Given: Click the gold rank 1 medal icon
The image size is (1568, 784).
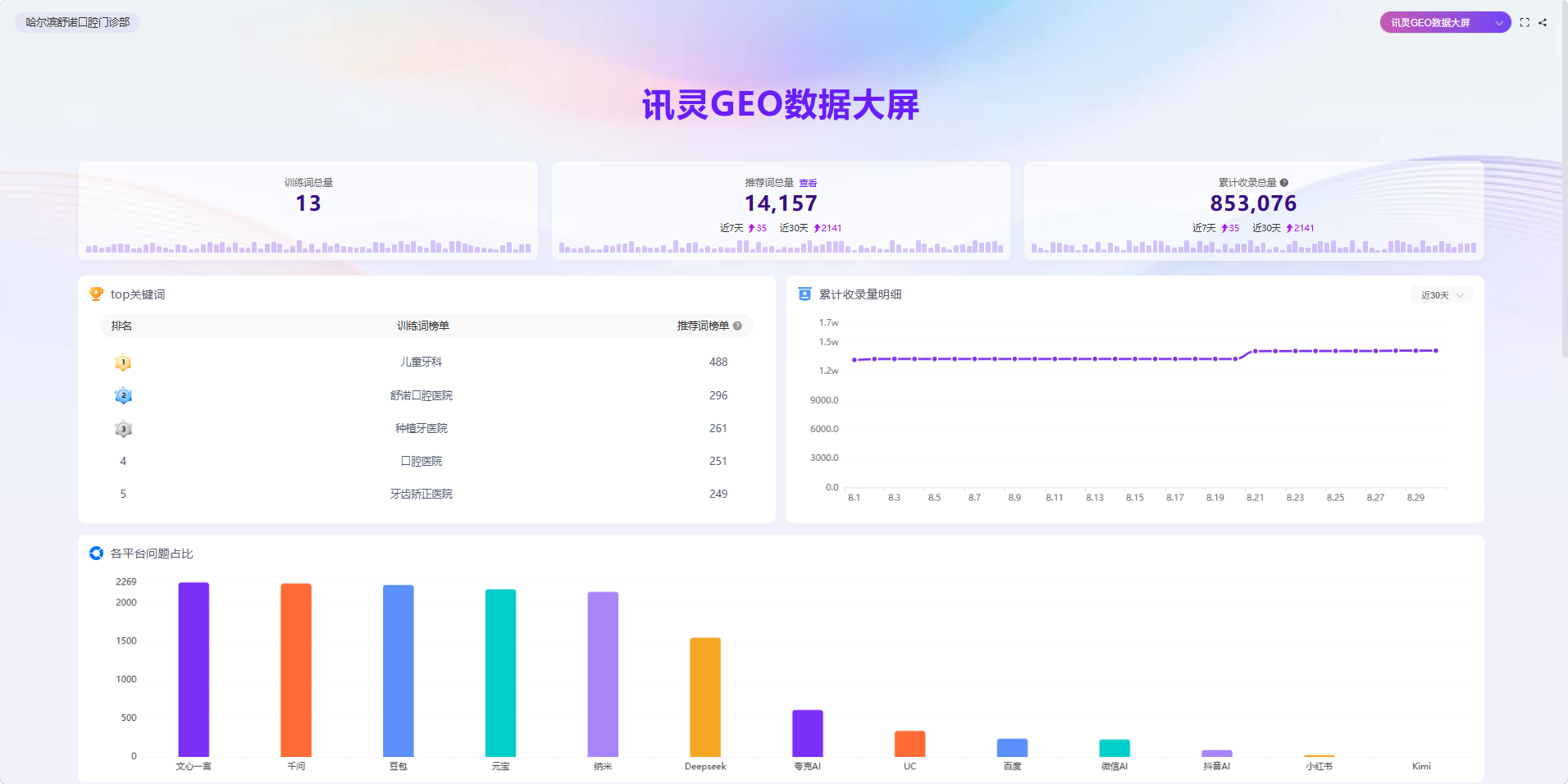Looking at the screenshot, I should (x=123, y=362).
